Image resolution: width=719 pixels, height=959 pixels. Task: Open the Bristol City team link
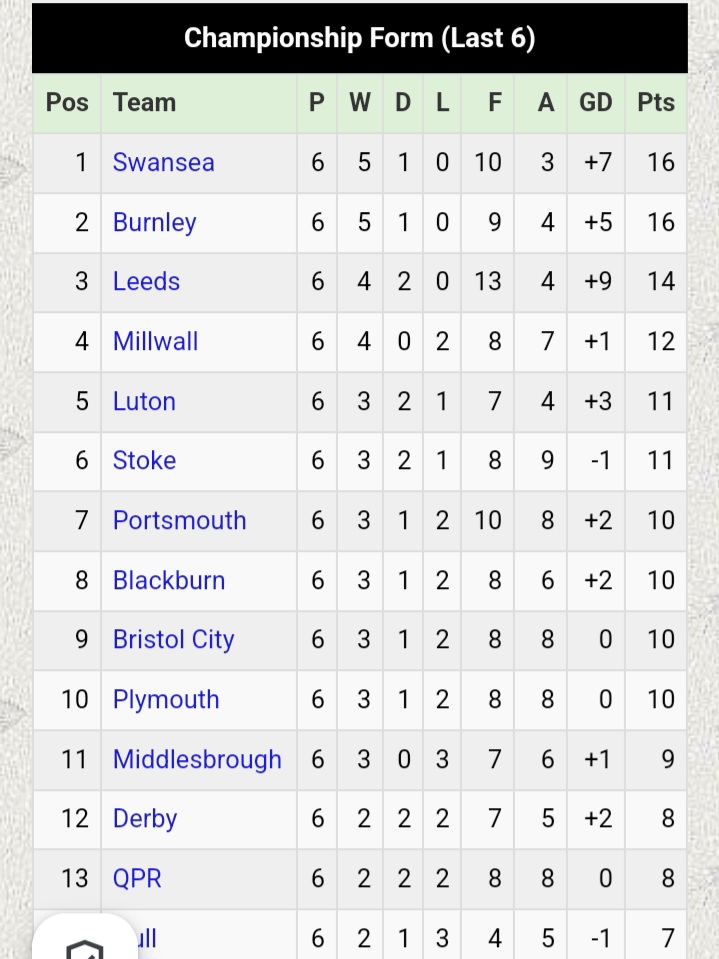(173, 640)
